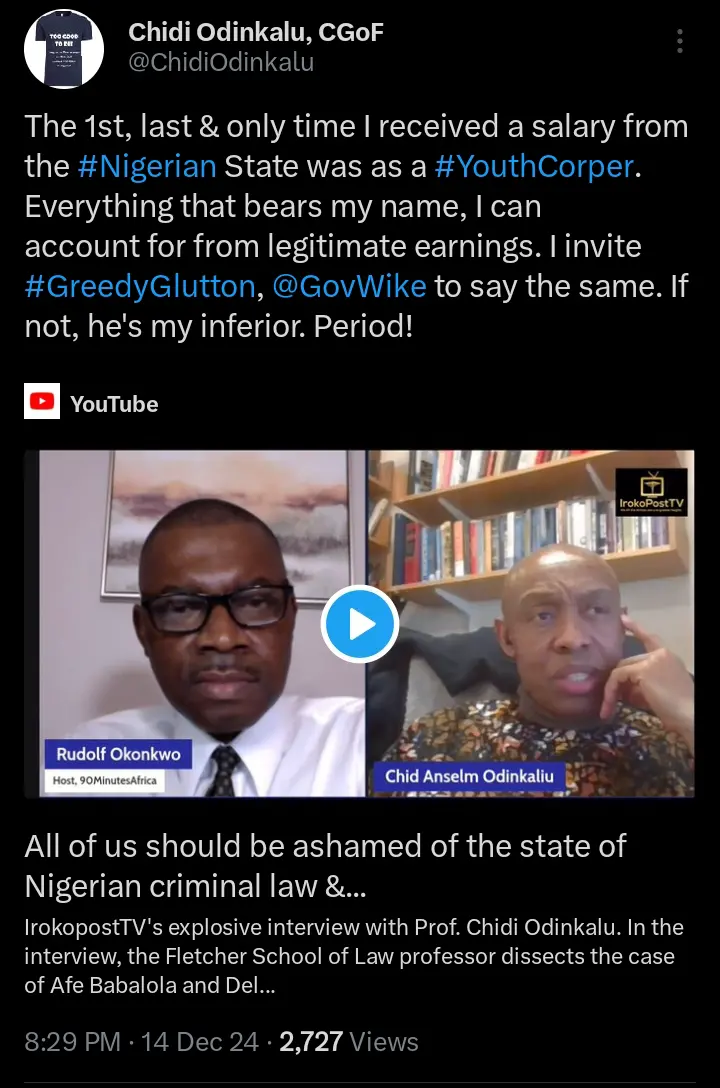
Task: Tap the Rudolf Okonkwo name label
Action: click(119, 754)
